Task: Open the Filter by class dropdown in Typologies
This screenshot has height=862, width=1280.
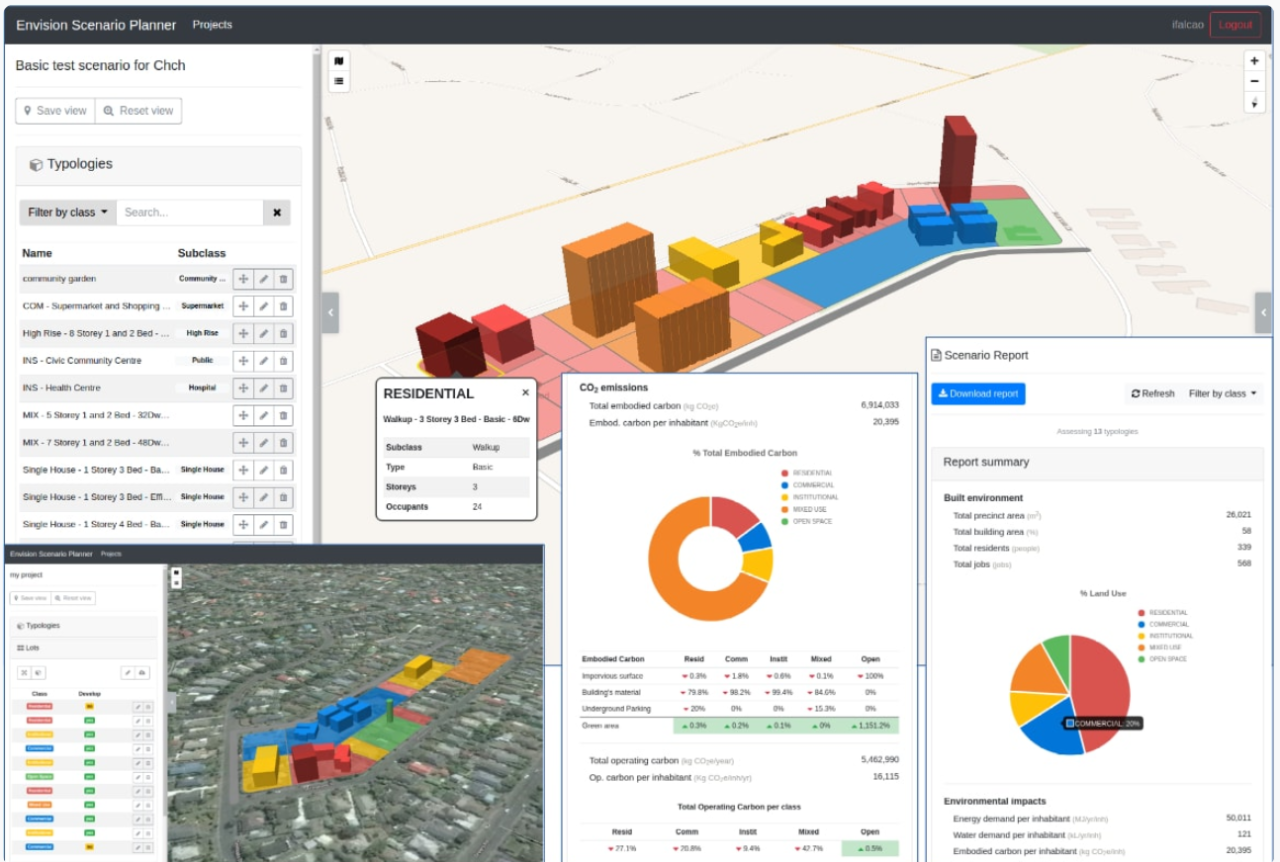Action: [x=66, y=212]
